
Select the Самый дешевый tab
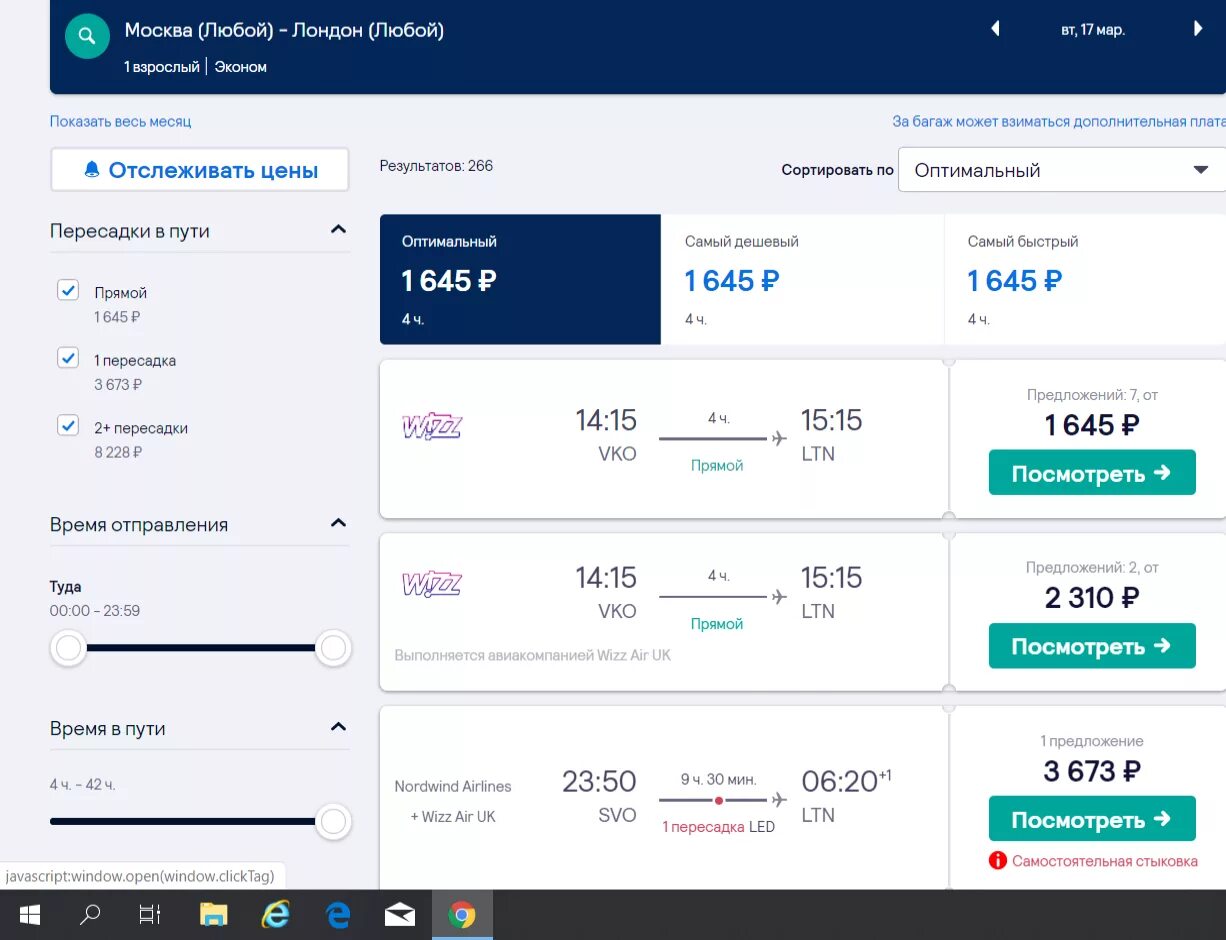click(x=802, y=279)
